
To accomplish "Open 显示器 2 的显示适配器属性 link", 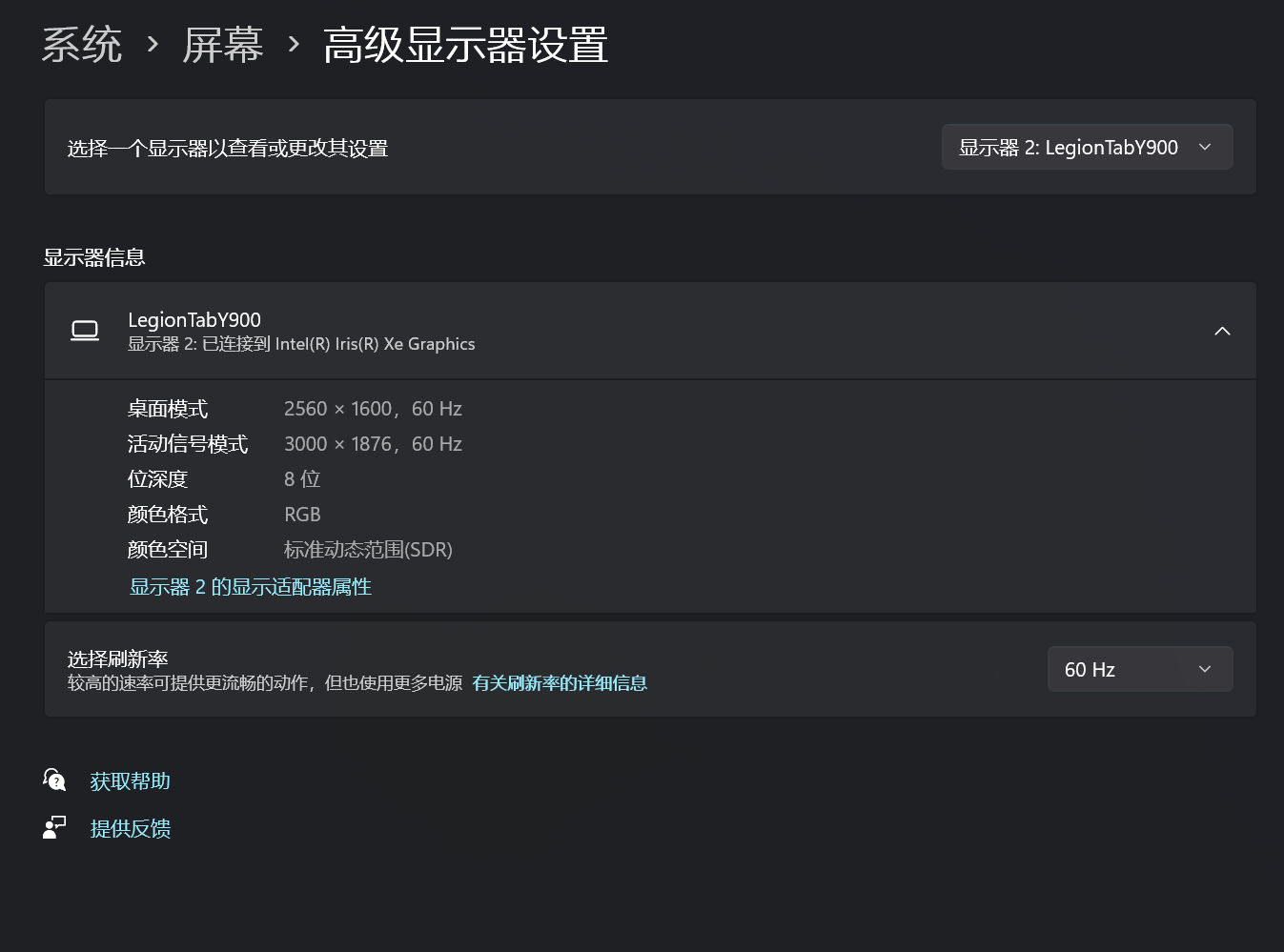I will [251, 587].
